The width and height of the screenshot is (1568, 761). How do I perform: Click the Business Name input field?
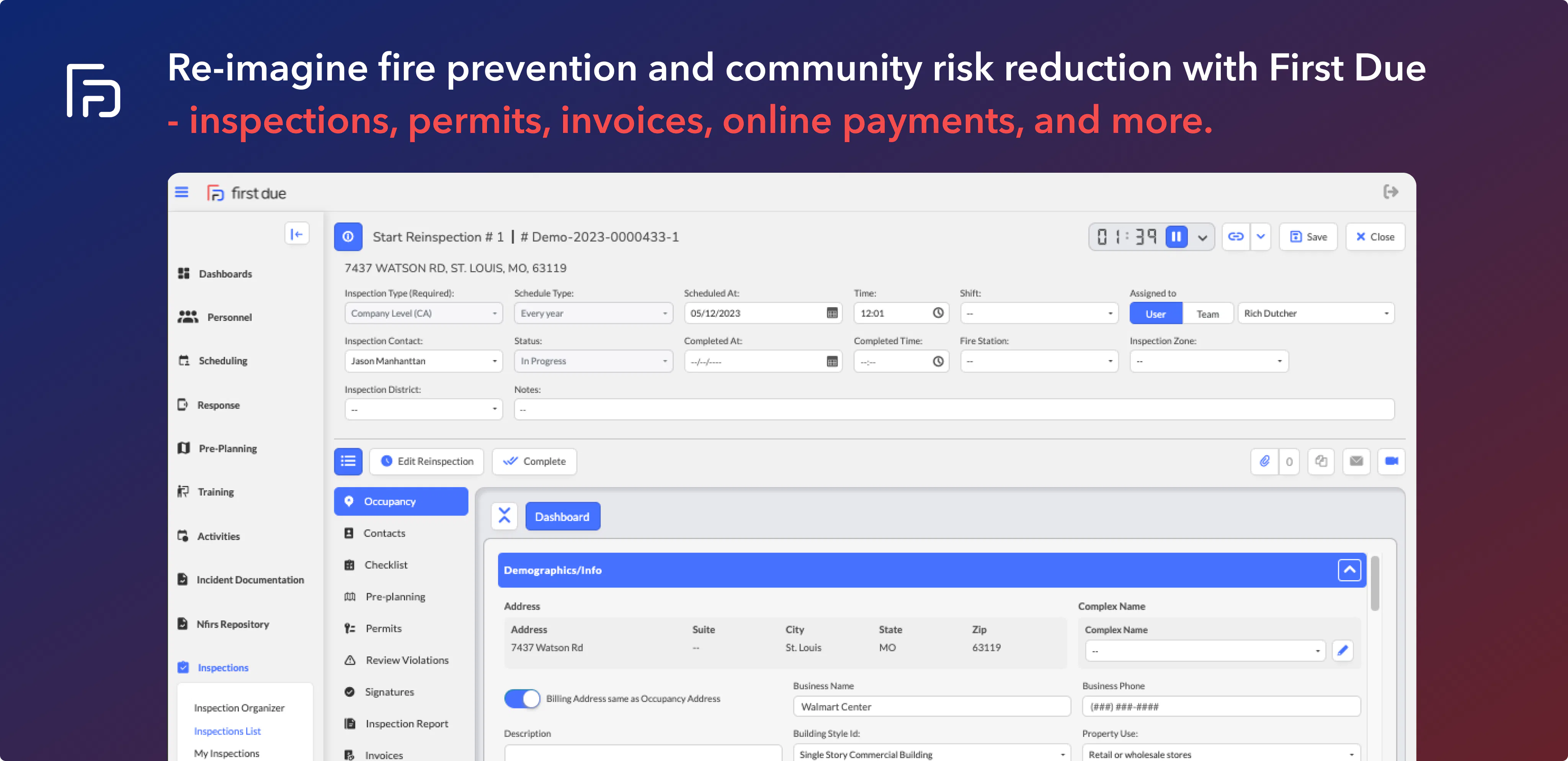pos(931,706)
